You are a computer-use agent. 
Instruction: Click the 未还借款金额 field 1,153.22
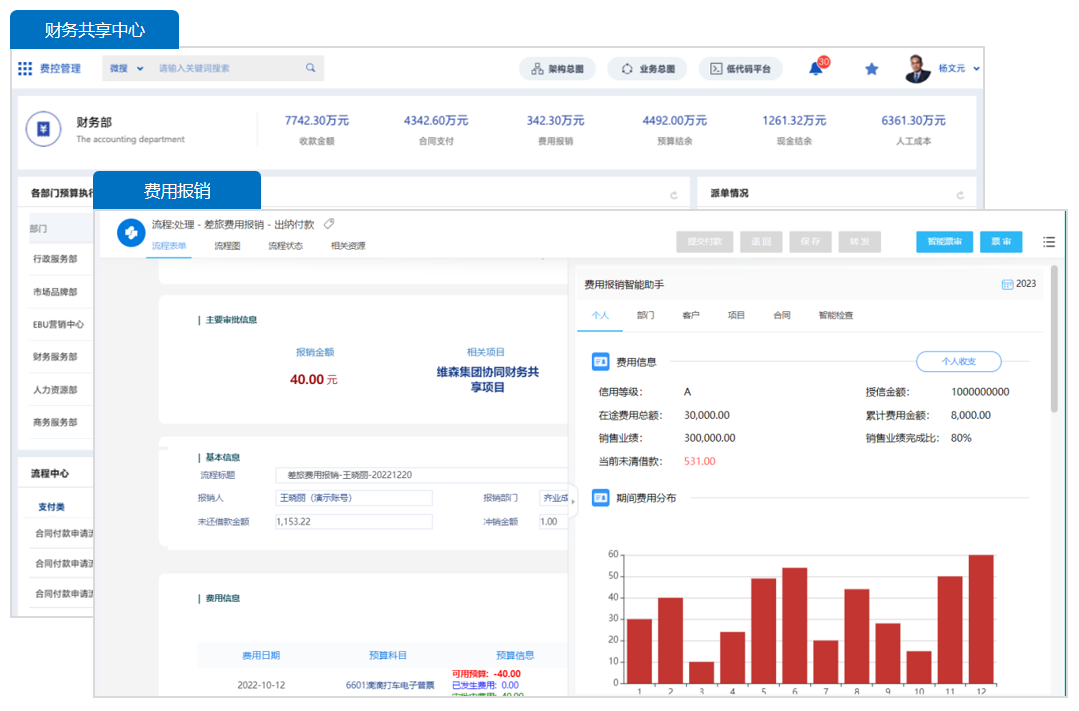click(354, 522)
